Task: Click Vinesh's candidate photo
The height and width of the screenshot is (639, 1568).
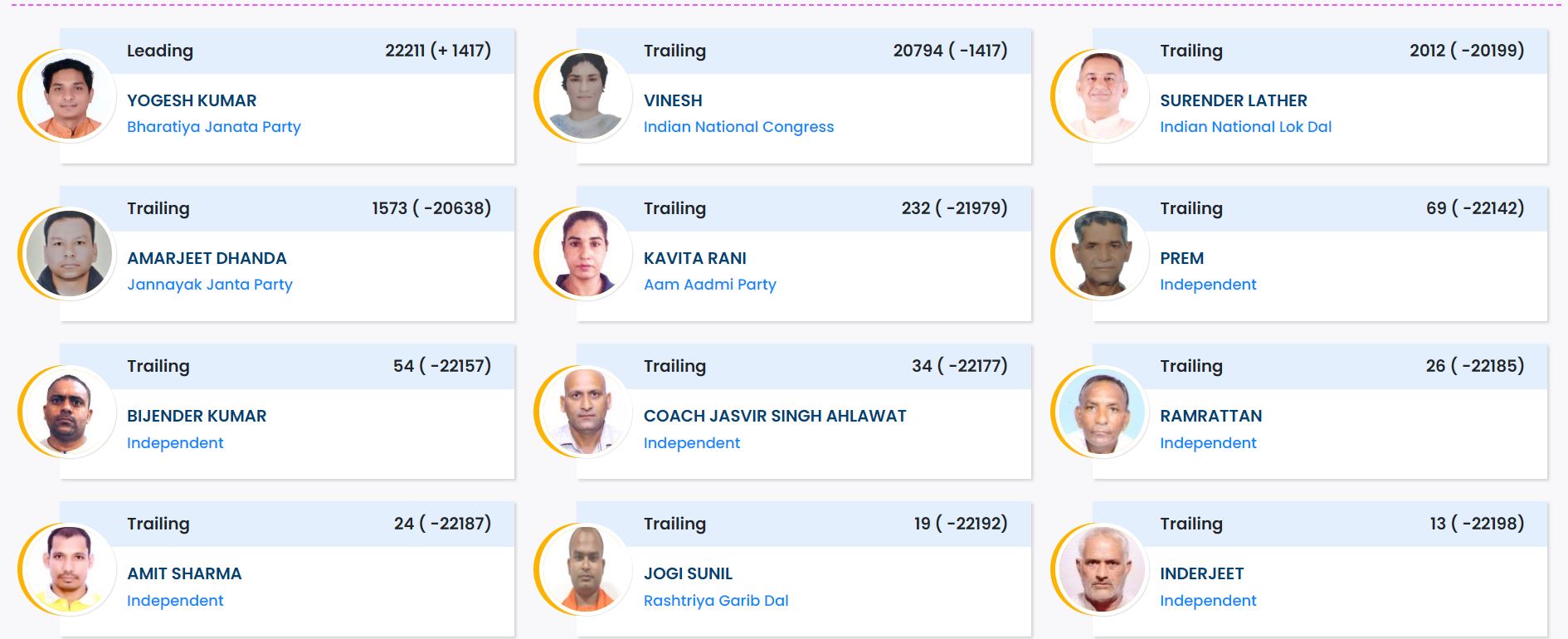Action: 586,96
